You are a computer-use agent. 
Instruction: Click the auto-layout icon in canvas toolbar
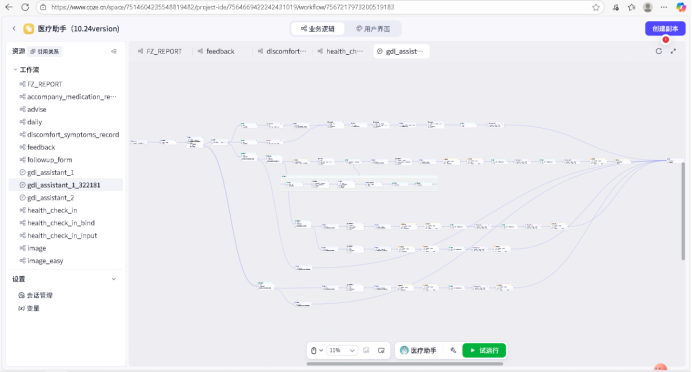point(366,350)
